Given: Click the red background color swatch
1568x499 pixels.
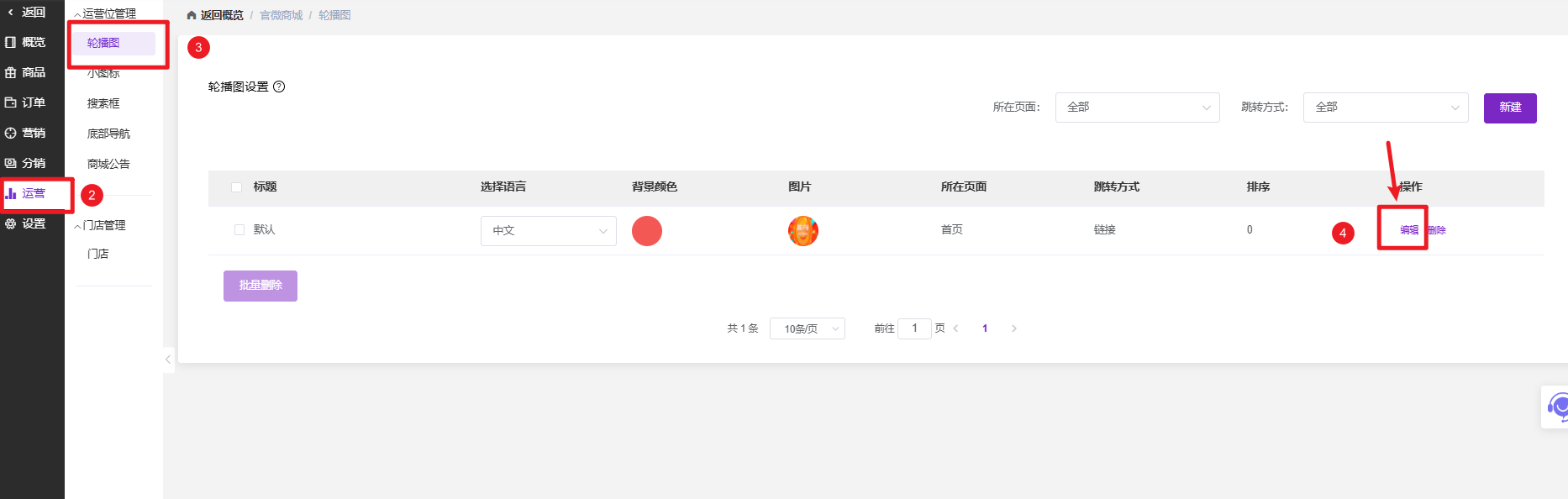Looking at the screenshot, I should click(x=647, y=231).
